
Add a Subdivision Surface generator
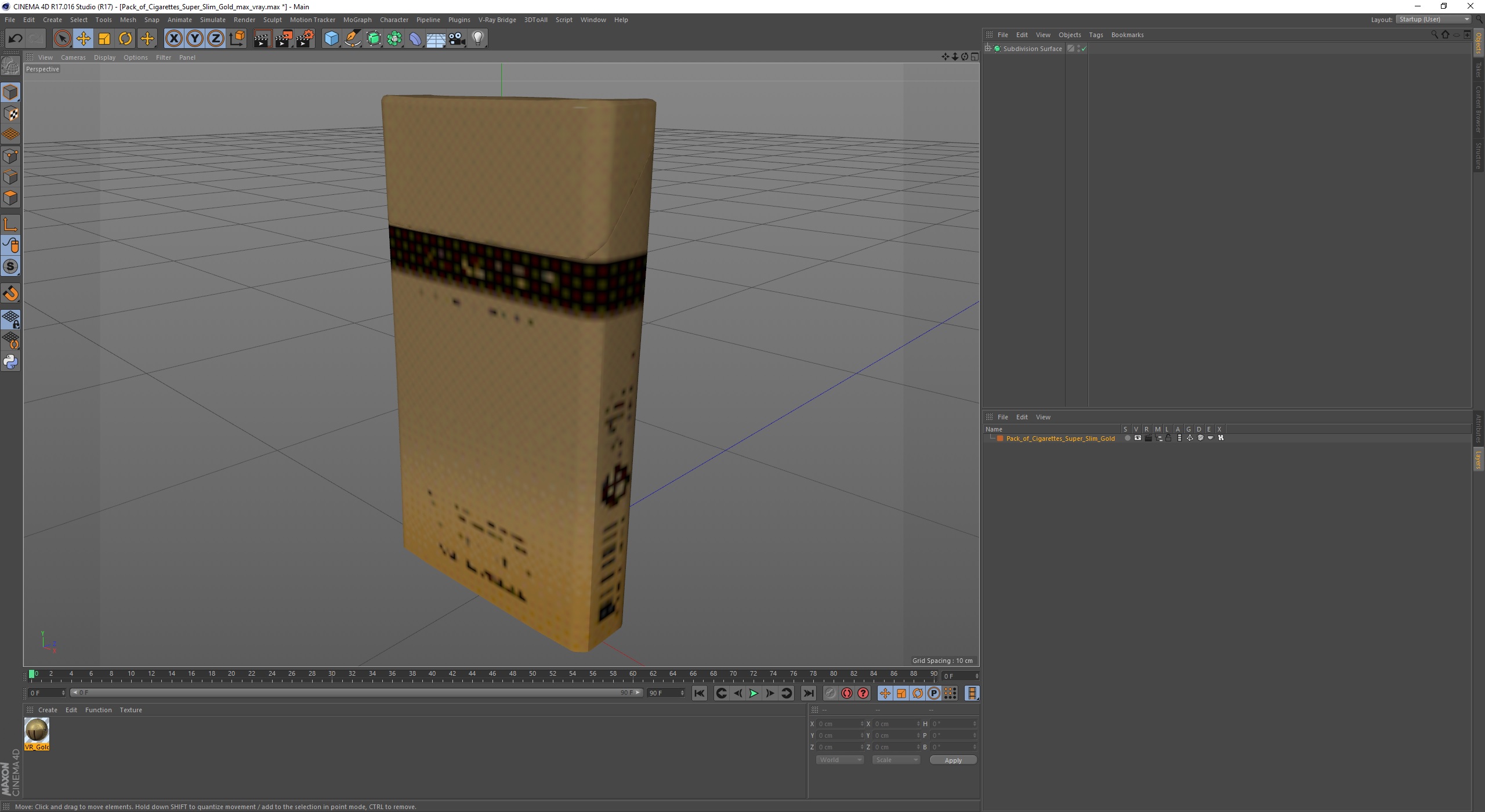point(374,39)
